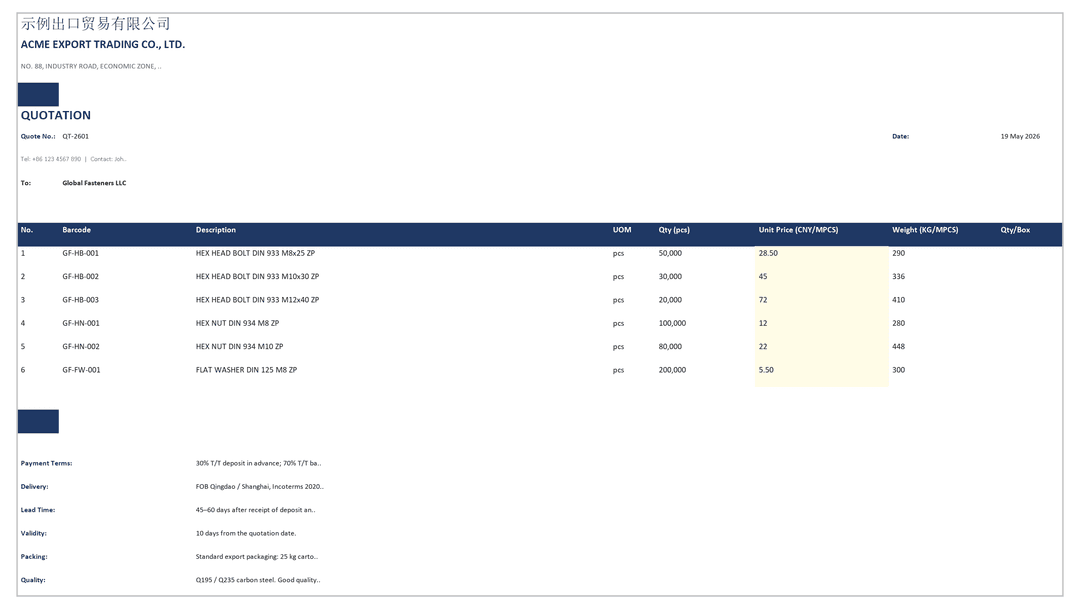Click unit price cell 45

[x=762, y=277]
